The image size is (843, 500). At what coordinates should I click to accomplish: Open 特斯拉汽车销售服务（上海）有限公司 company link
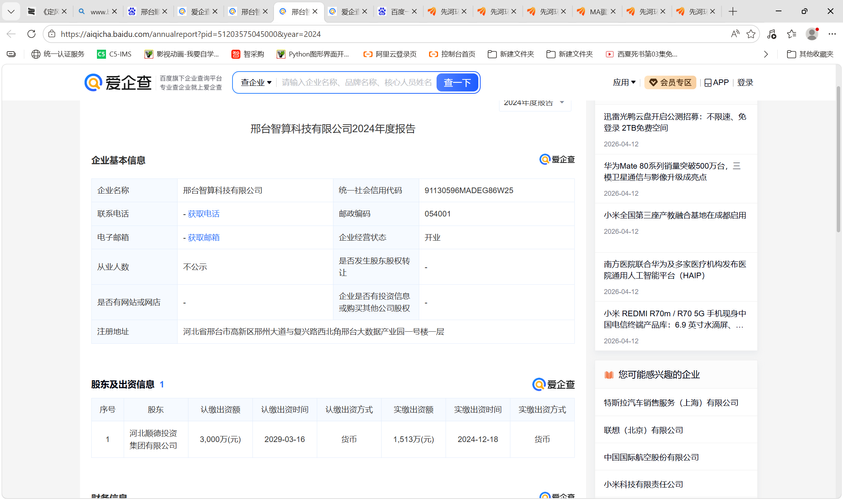(671, 403)
